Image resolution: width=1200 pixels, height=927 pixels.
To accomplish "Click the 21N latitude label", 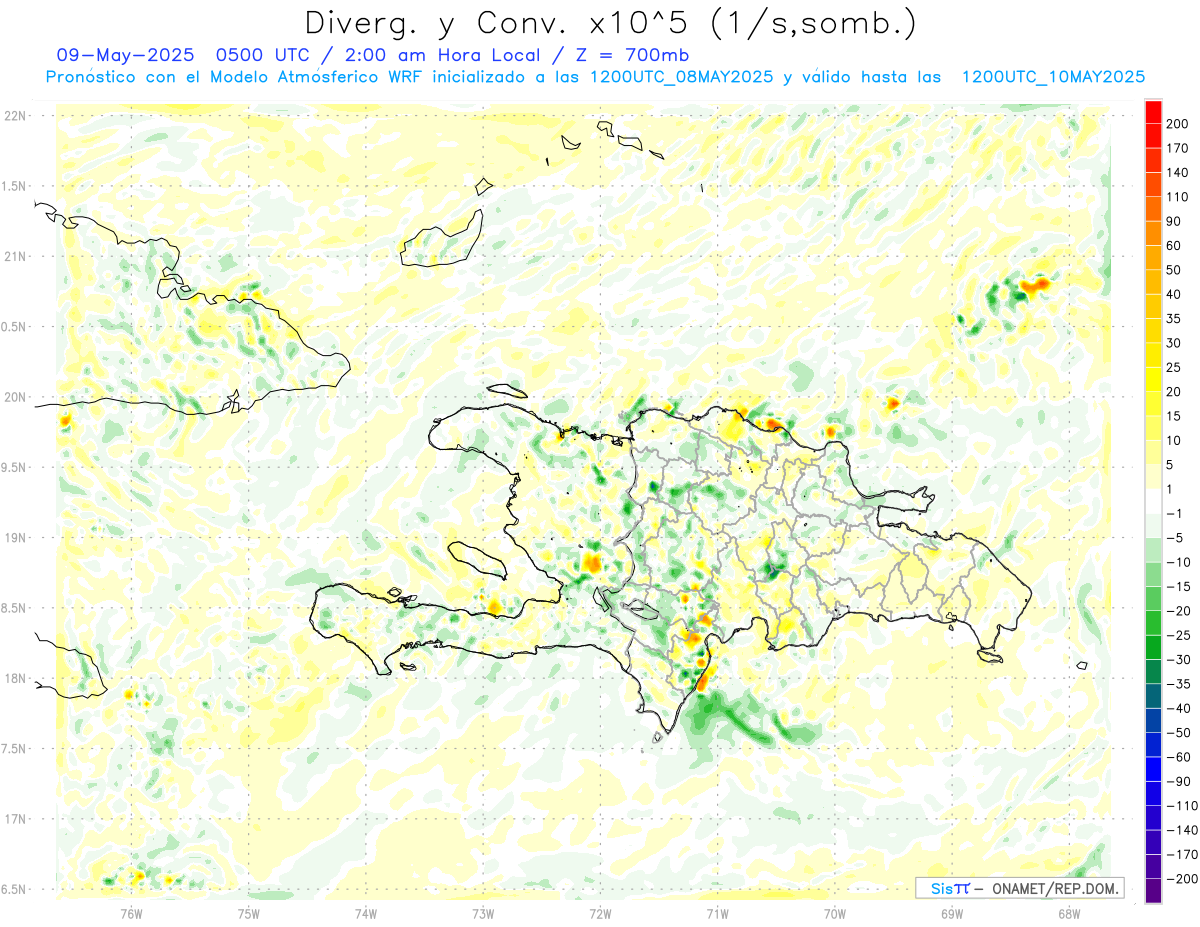I will 15,256.
